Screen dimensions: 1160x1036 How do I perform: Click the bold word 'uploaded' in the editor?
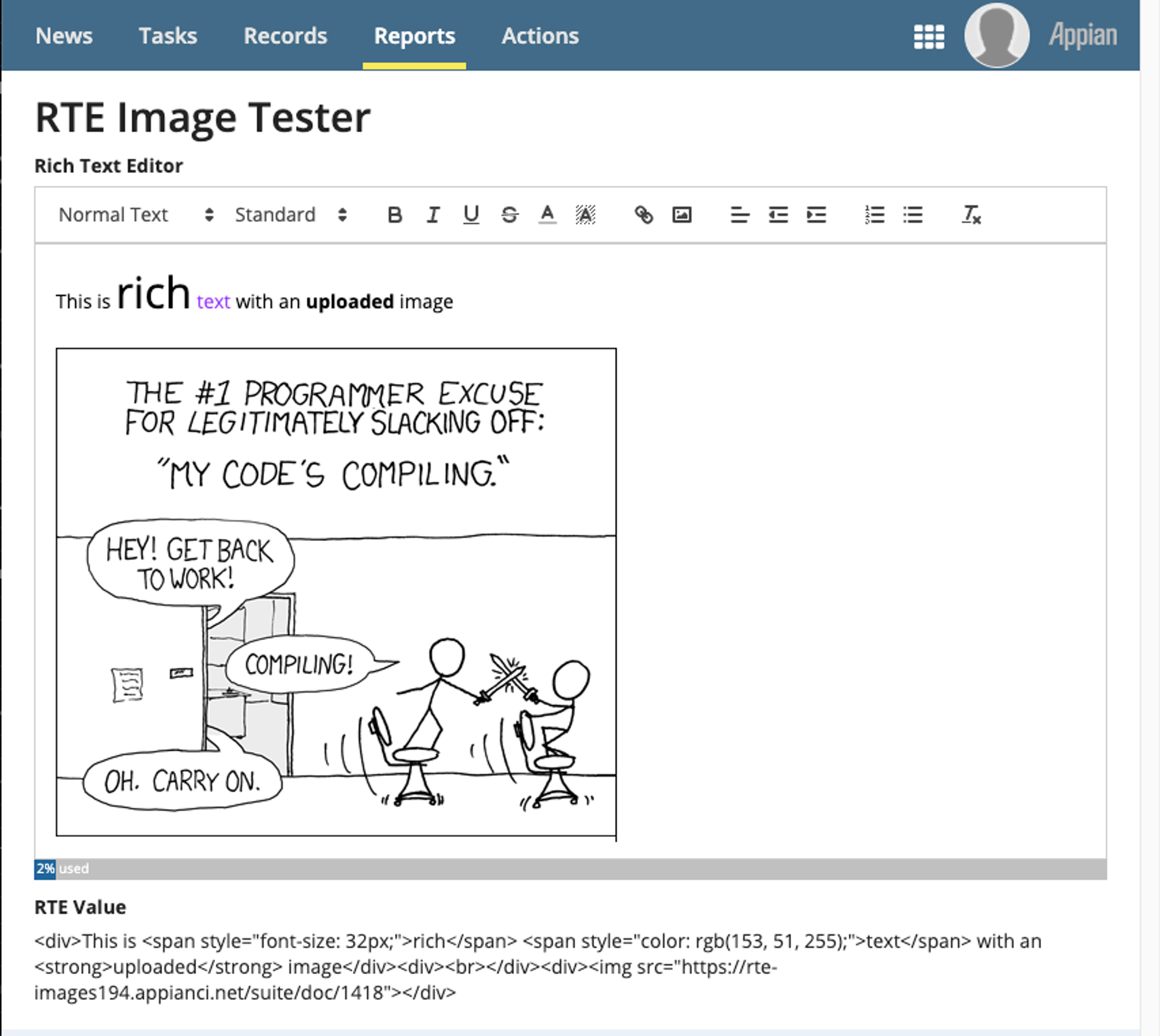point(350,302)
